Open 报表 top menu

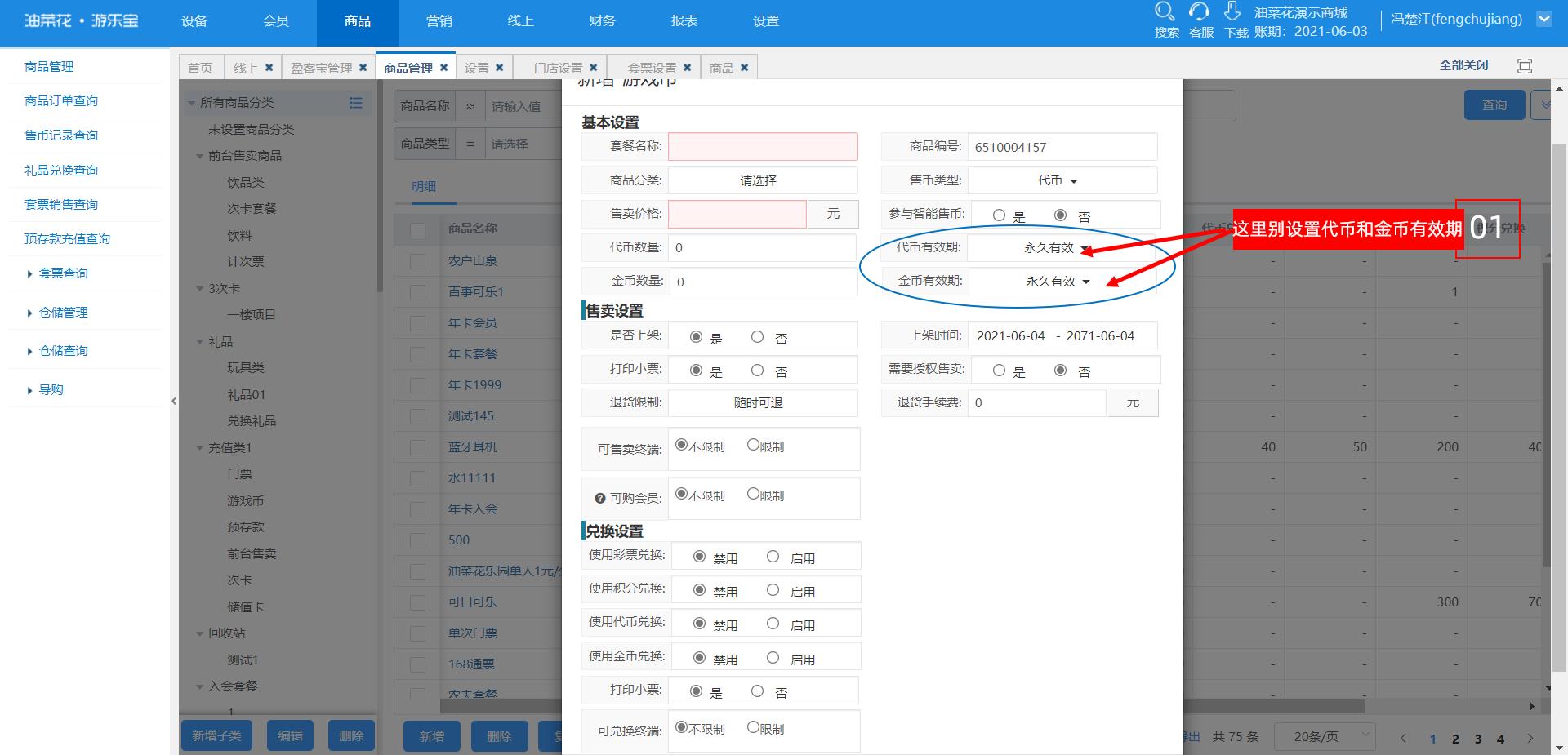coord(684,21)
